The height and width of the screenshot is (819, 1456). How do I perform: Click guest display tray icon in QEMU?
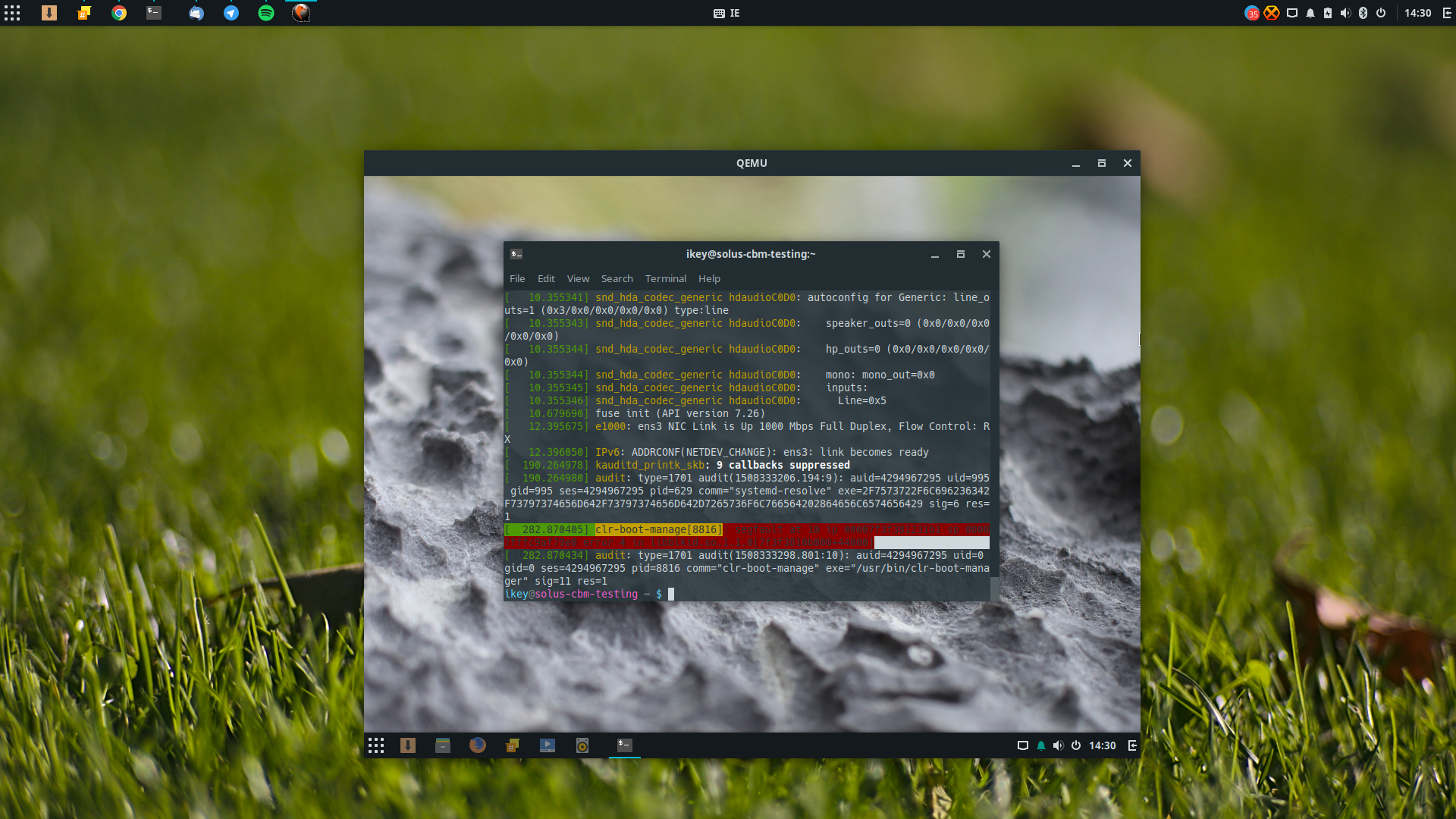(x=1023, y=745)
